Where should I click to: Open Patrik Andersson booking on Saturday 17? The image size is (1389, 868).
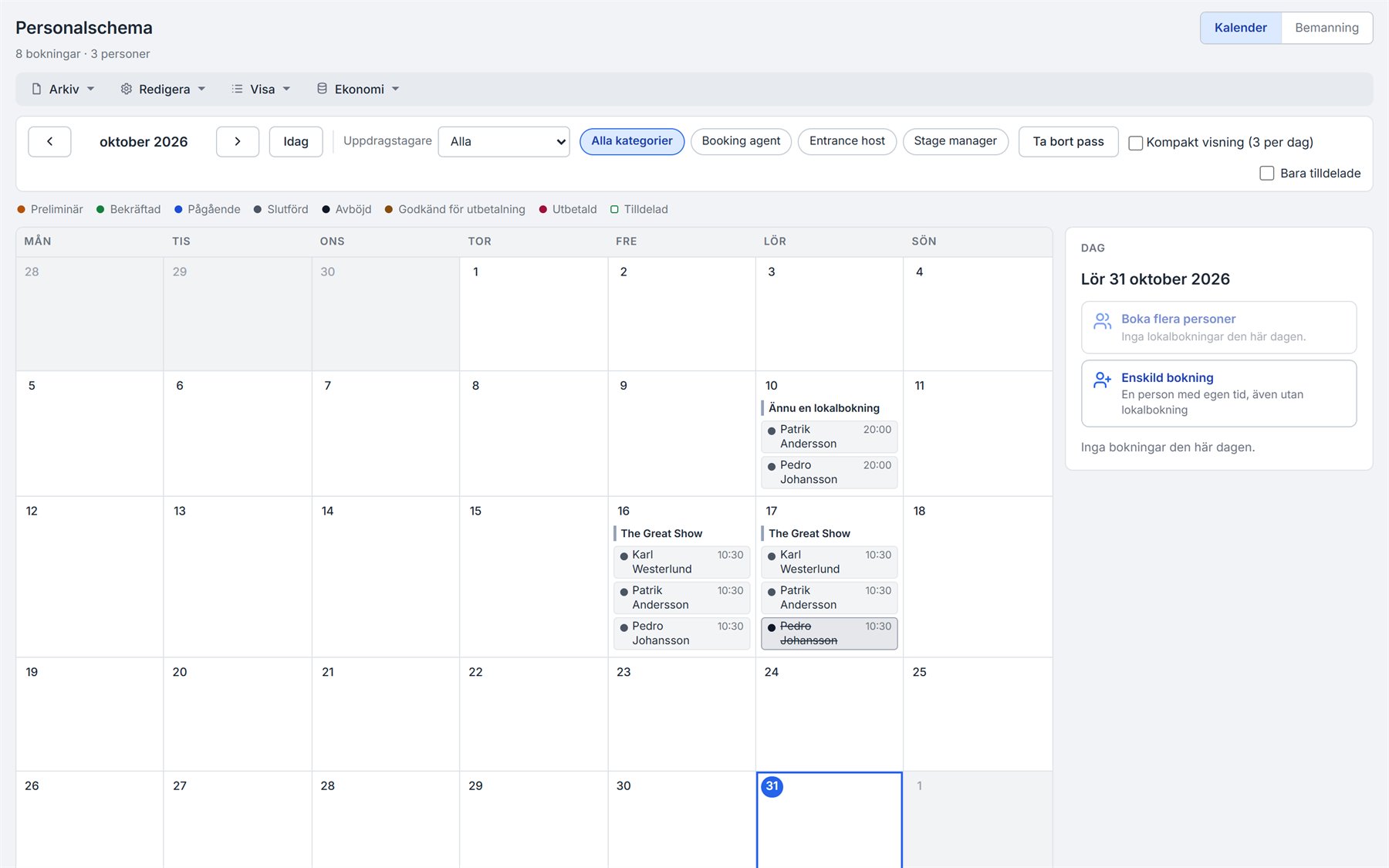pyautogui.click(x=829, y=598)
